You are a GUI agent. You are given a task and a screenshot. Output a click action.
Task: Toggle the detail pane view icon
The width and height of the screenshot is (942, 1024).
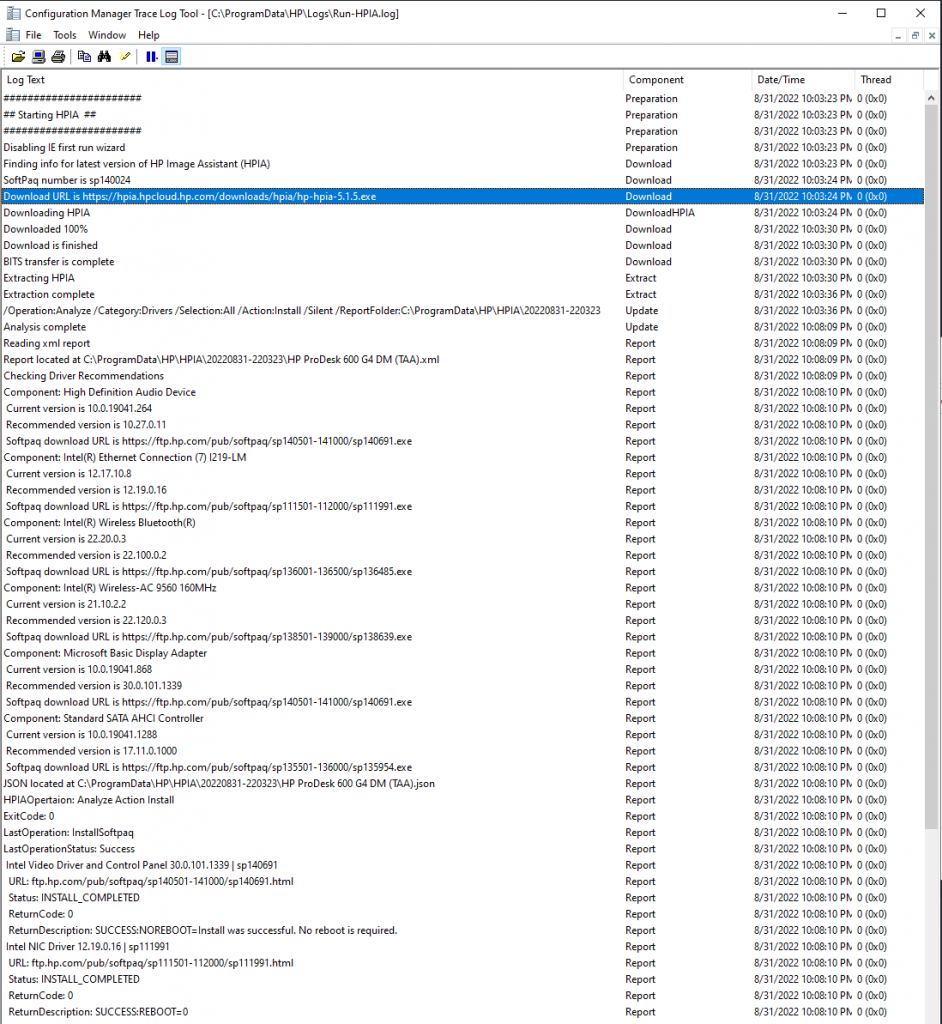click(172, 57)
